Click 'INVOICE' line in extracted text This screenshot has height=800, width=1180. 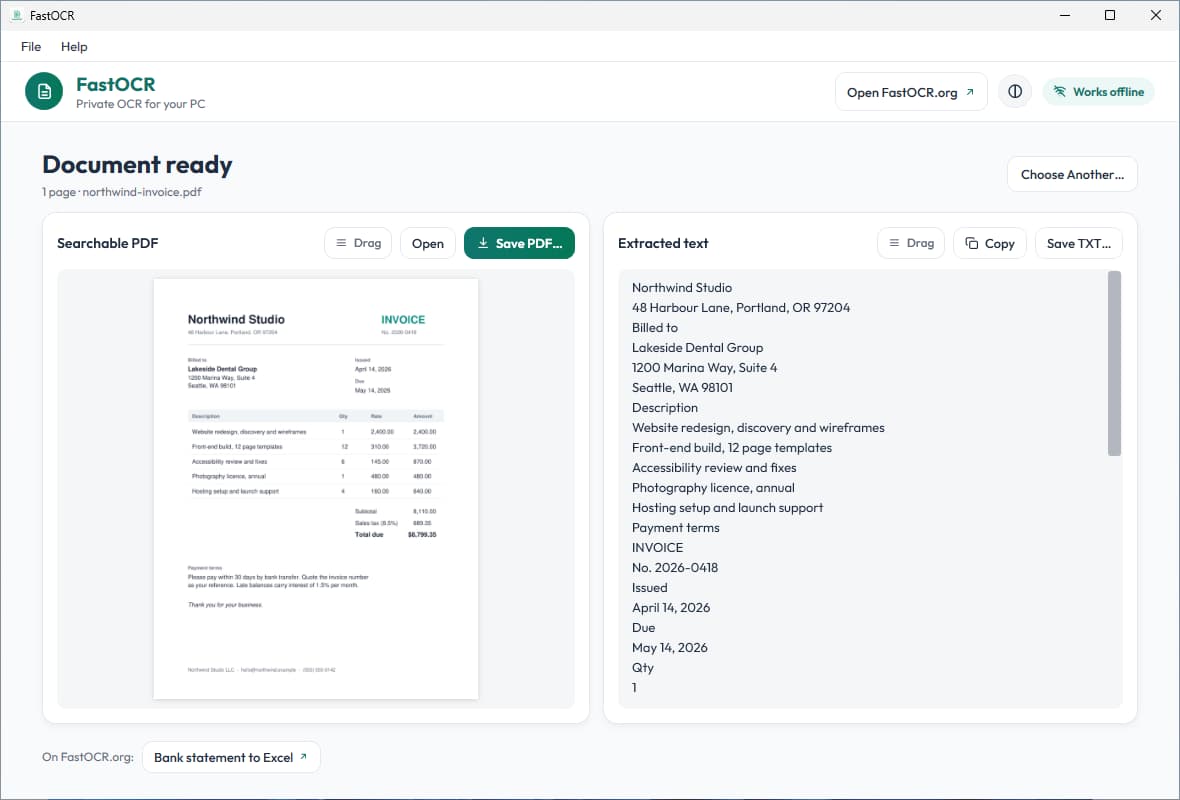(x=658, y=548)
